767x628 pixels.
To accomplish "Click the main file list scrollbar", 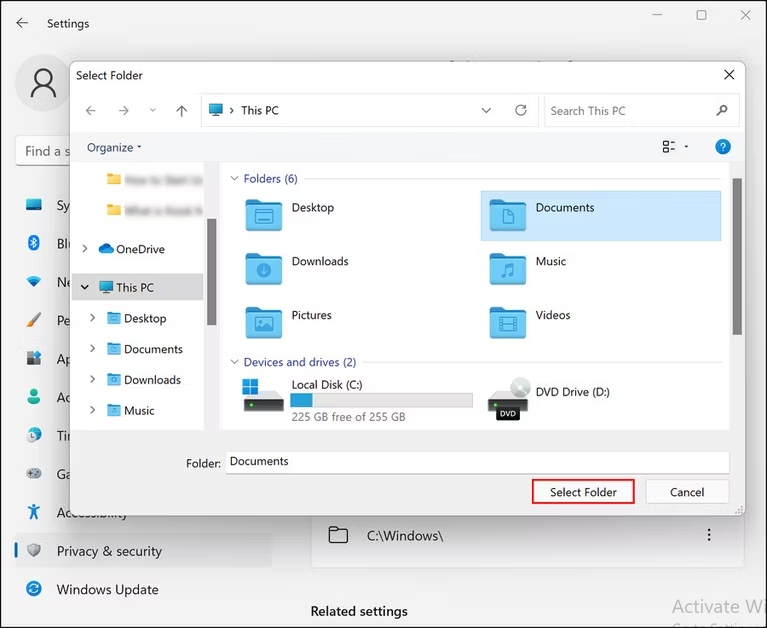I will pyautogui.click(x=737, y=256).
